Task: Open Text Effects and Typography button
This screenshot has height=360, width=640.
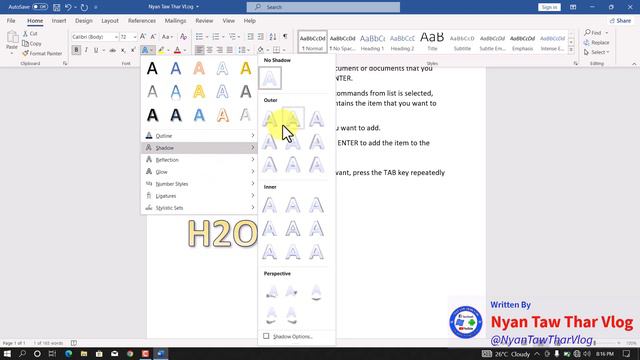Action: click(x=145, y=50)
